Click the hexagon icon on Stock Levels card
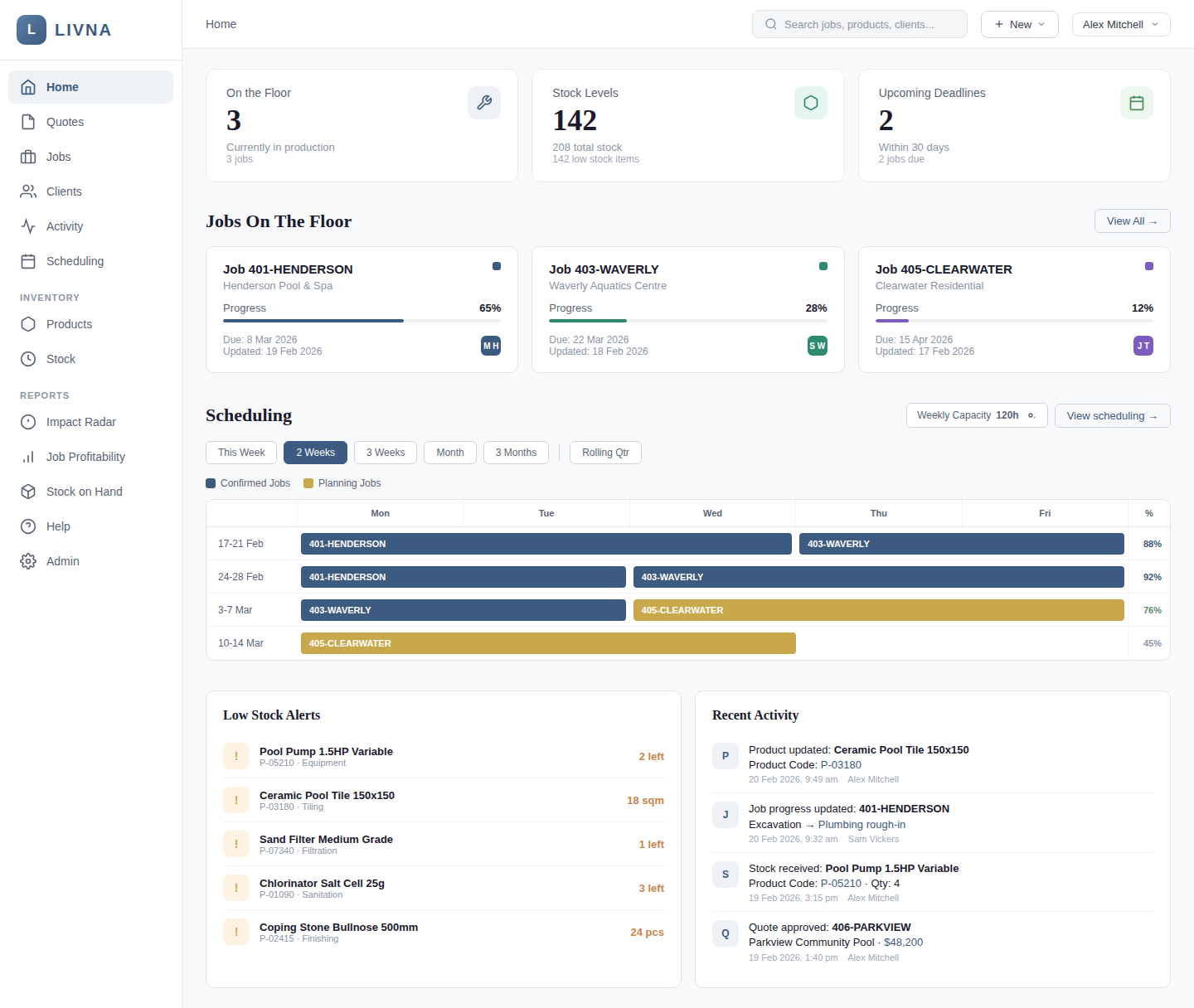This screenshot has width=1194, height=1008. 810,103
